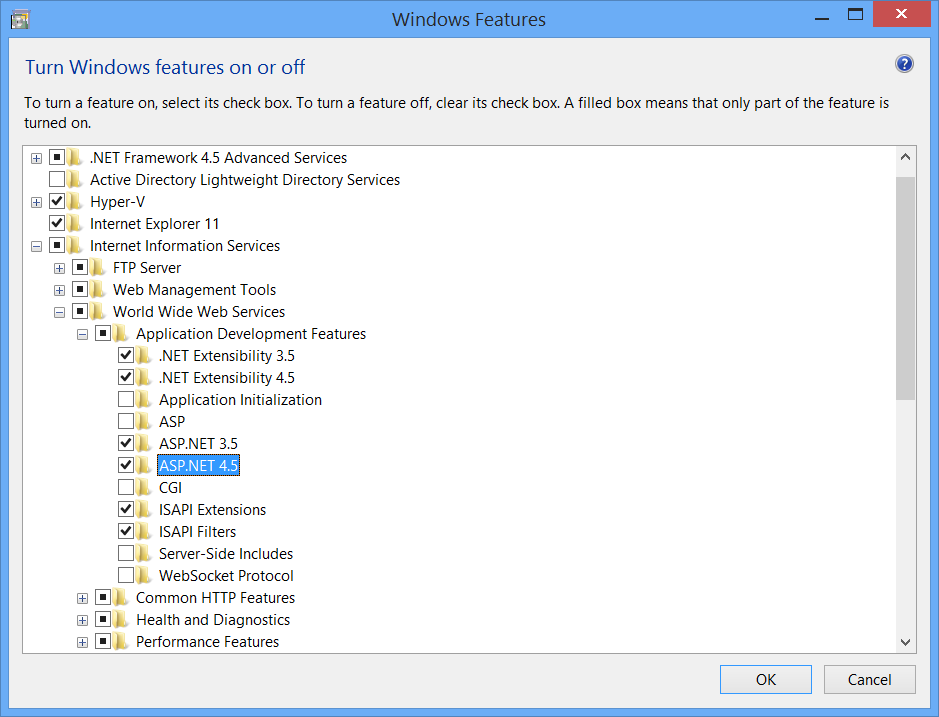Confirm changes with OK button

pyautogui.click(x=766, y=679)
